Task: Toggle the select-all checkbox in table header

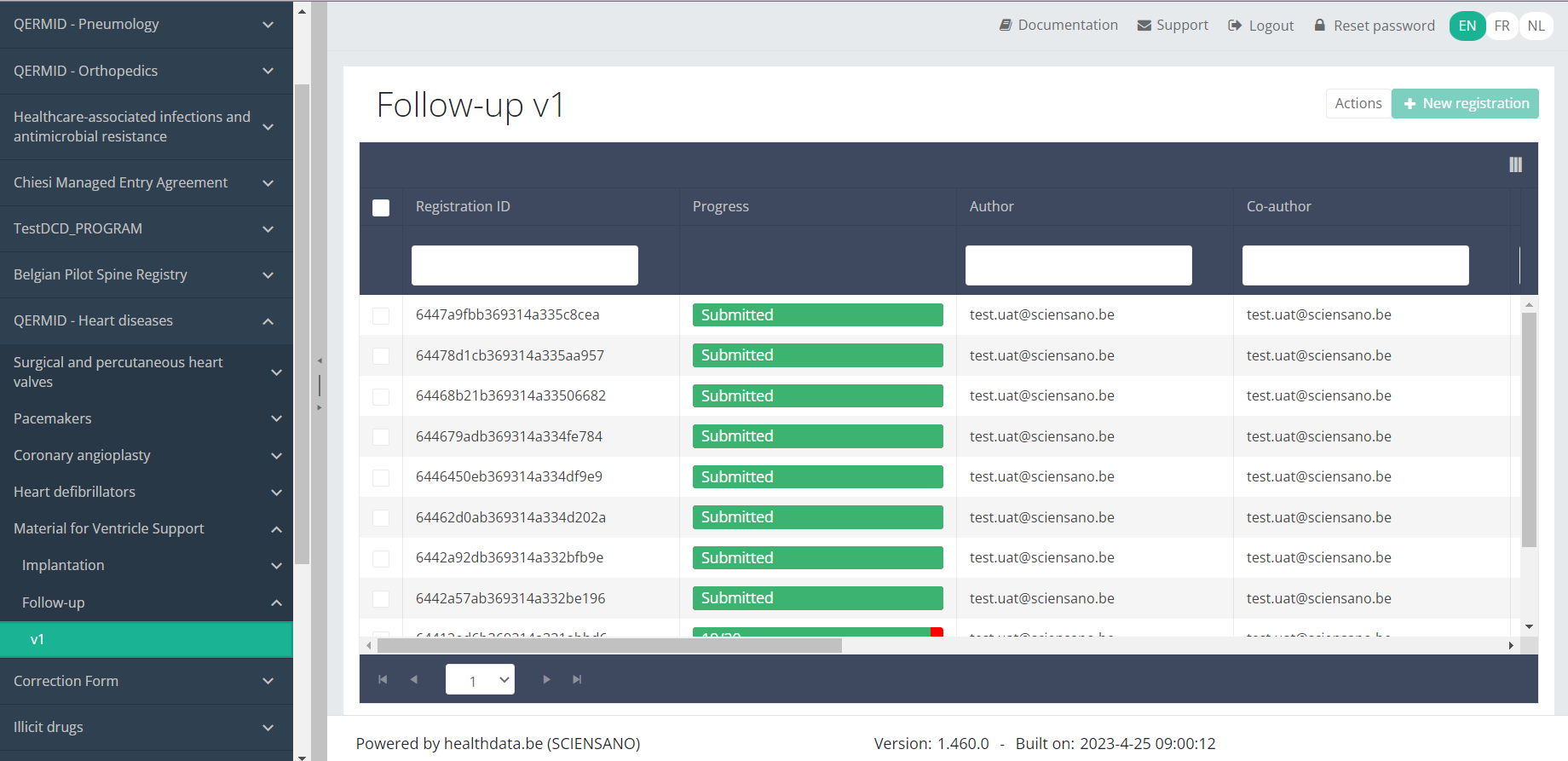Action: (381, 208)
